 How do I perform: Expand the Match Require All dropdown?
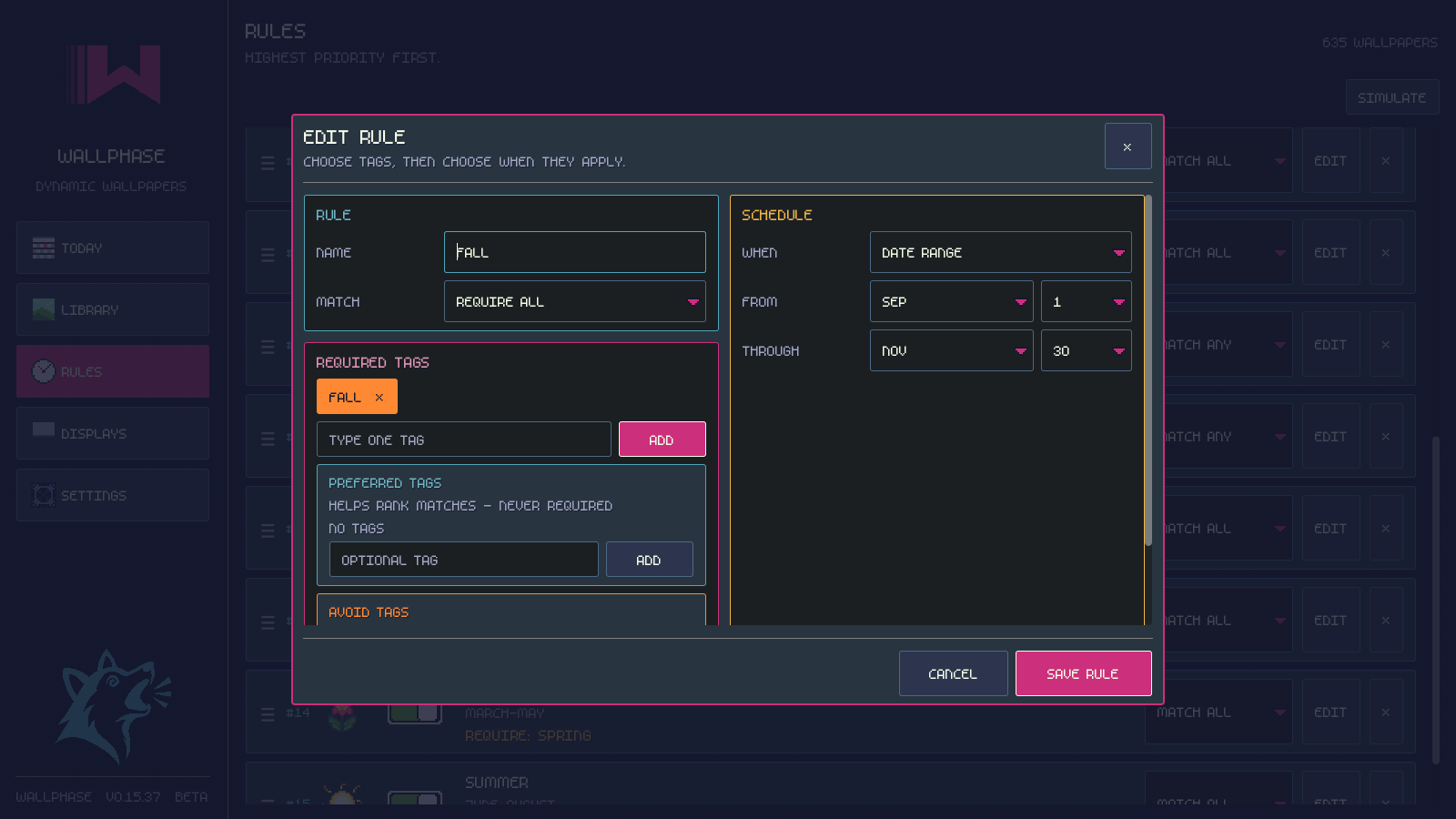click(575, 301)
